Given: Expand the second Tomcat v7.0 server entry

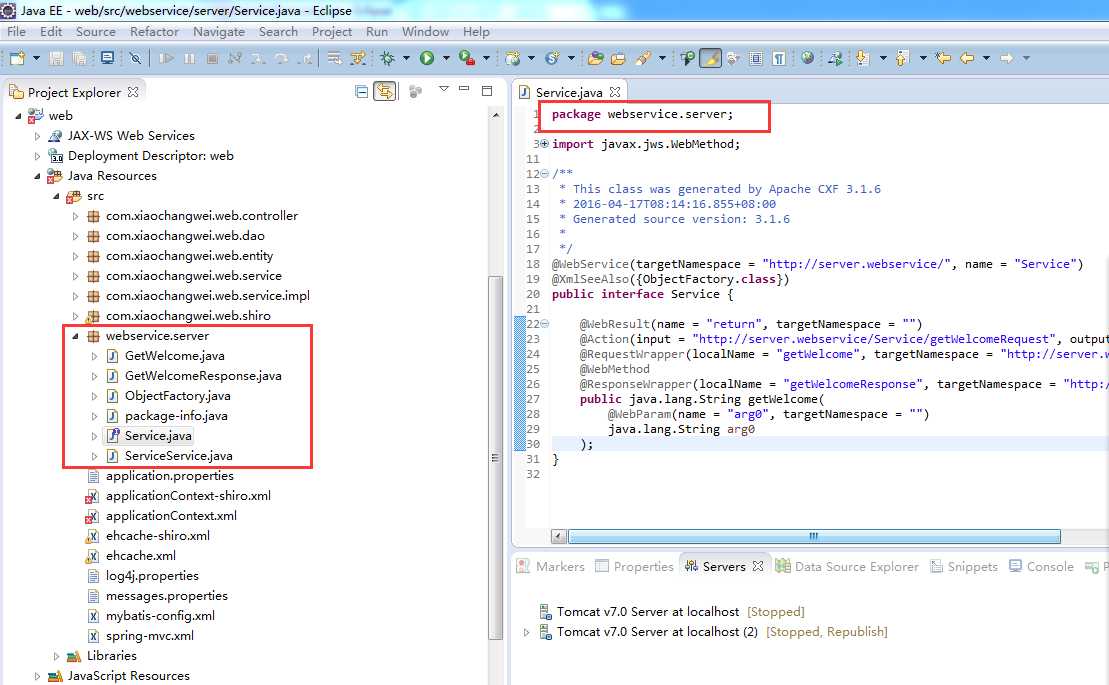Looking at the screenshot, I should coord(526,632).
